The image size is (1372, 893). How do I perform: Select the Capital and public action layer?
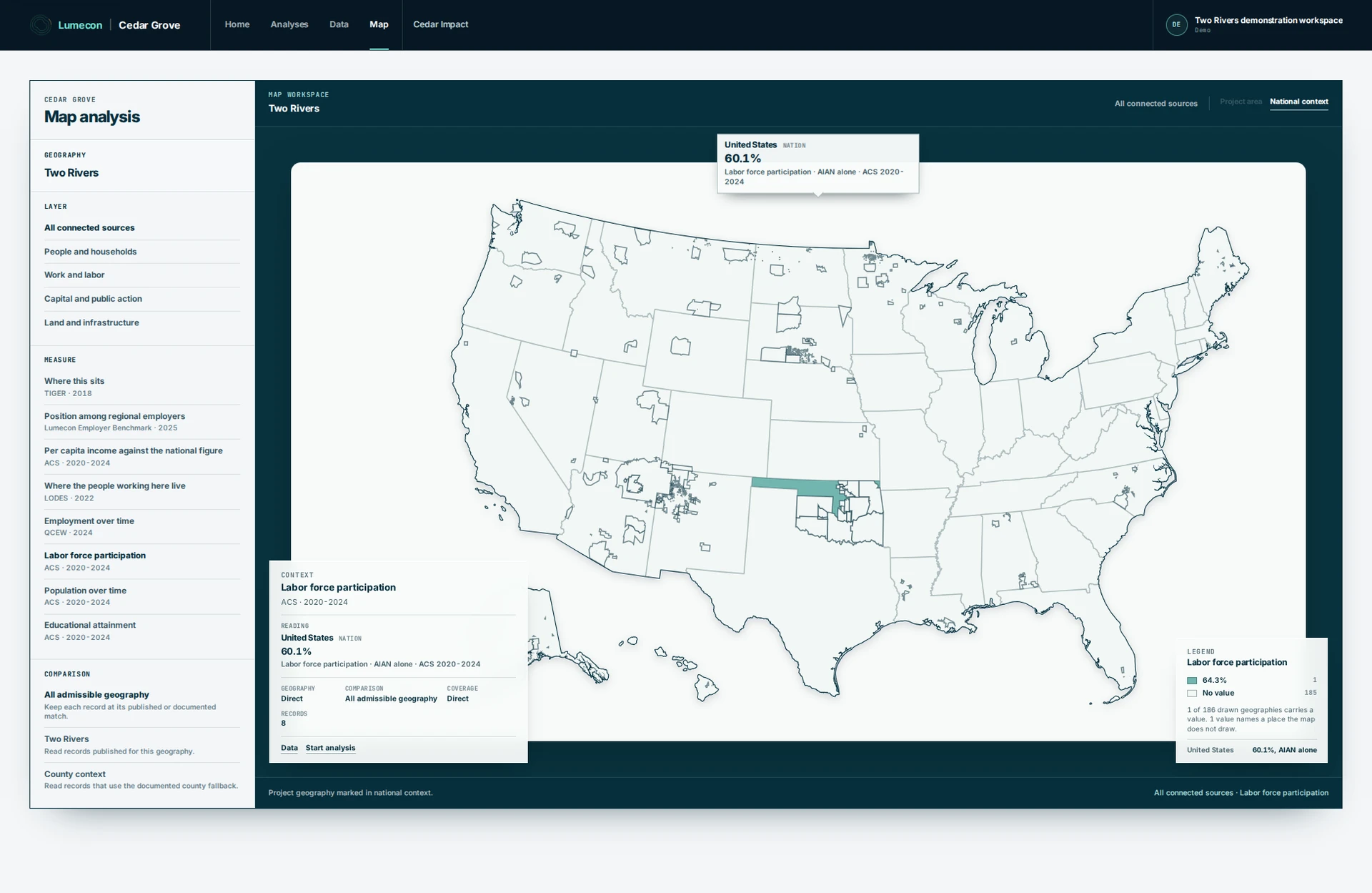[x=141, y=299]
